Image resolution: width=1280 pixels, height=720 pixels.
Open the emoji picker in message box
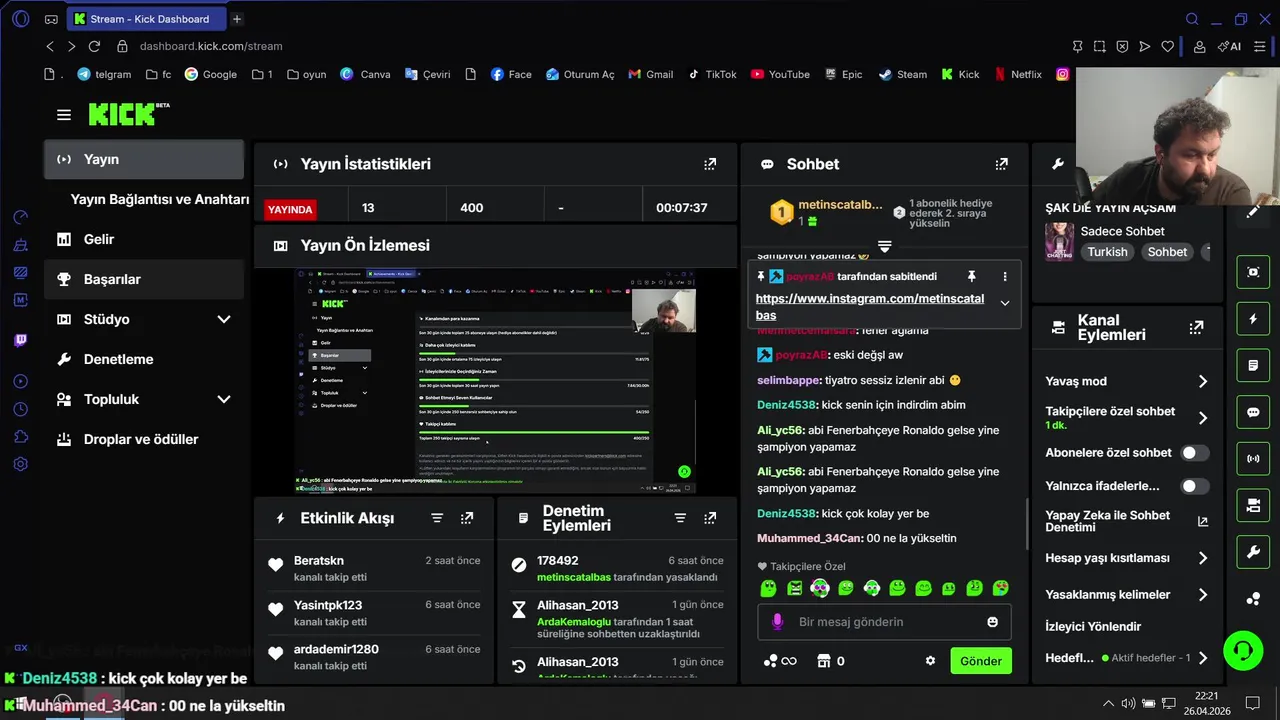(x=992, y=622)
